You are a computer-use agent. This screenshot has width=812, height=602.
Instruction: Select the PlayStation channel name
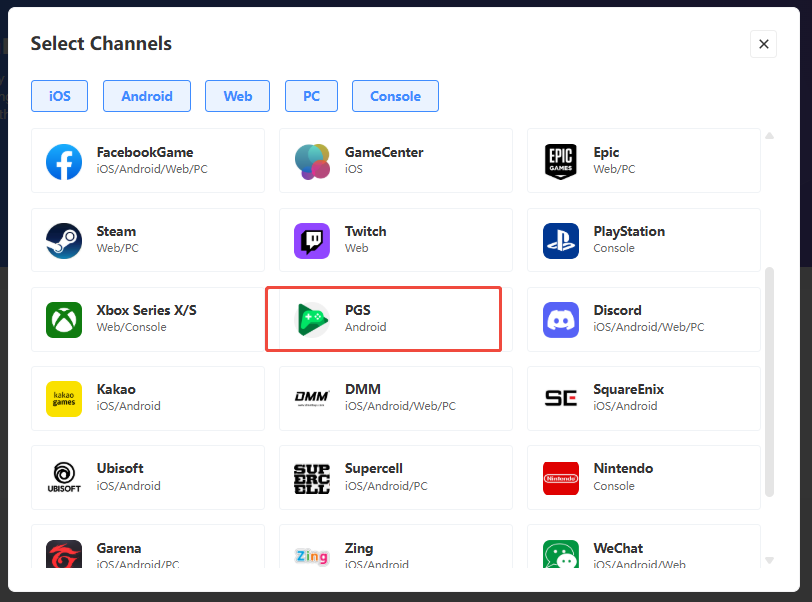(629, 232)
